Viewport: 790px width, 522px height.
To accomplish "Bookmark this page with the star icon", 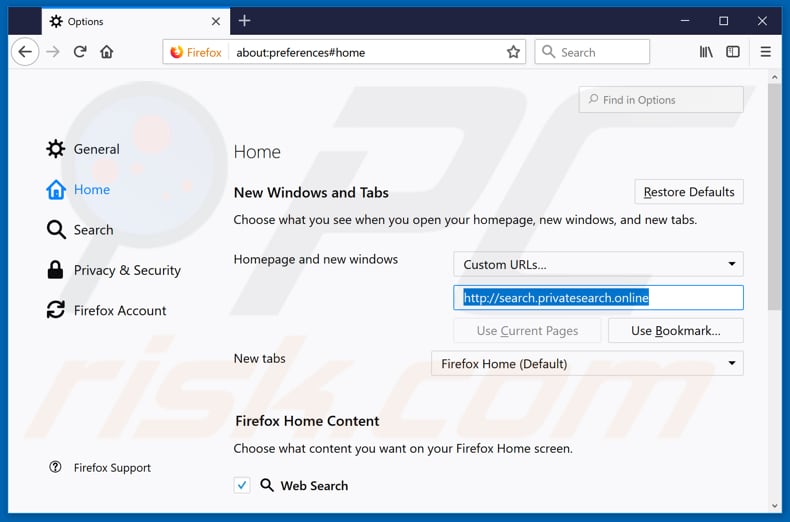I will 513,52.
